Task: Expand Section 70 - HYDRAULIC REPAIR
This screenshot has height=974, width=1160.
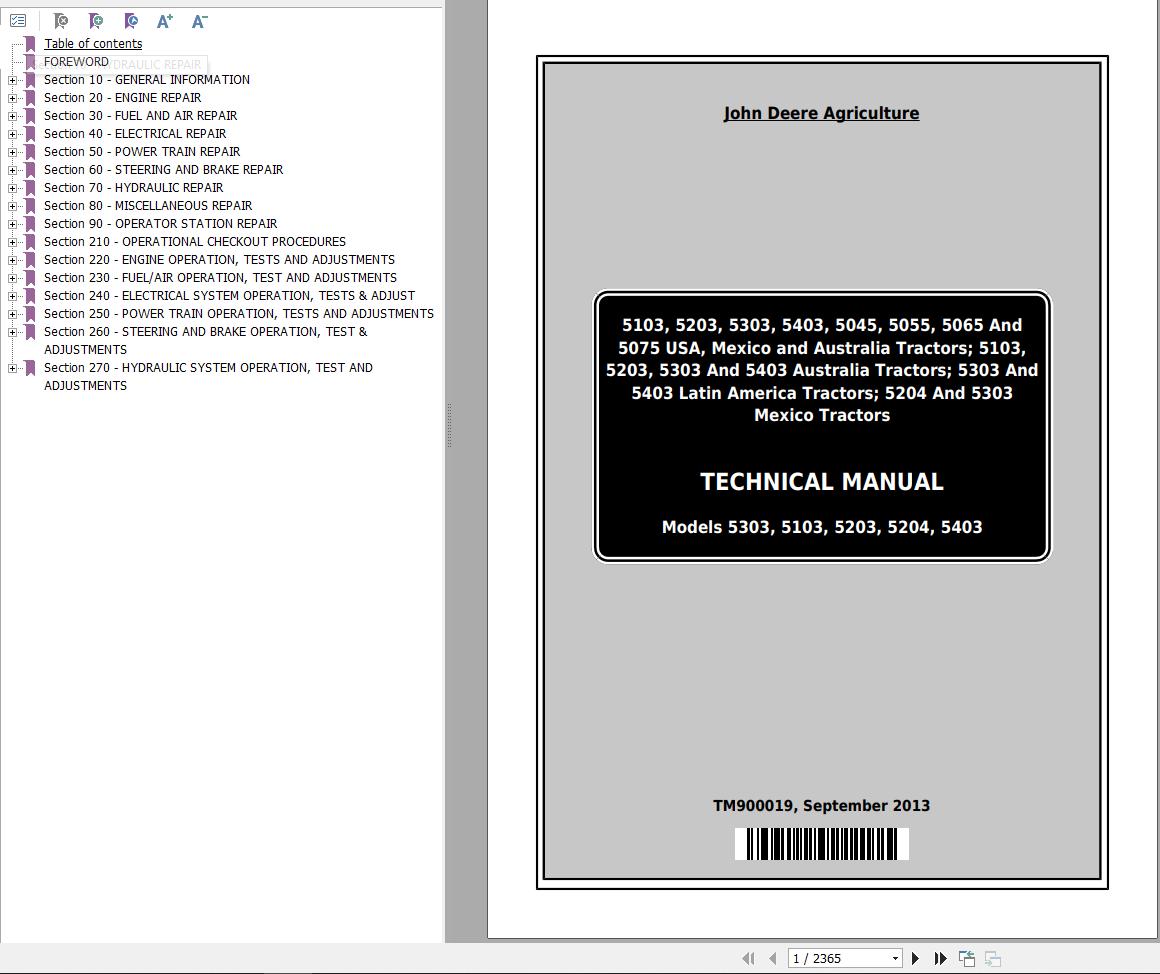Action: (x=12, y=188)
